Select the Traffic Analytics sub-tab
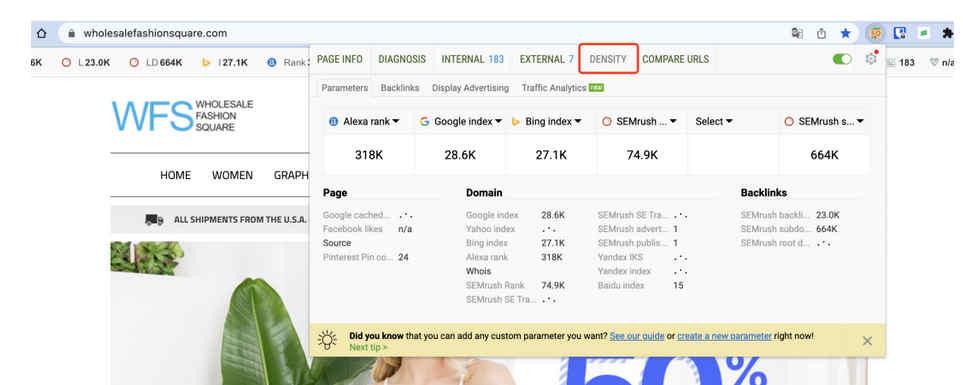 click(x=563, y=88)
